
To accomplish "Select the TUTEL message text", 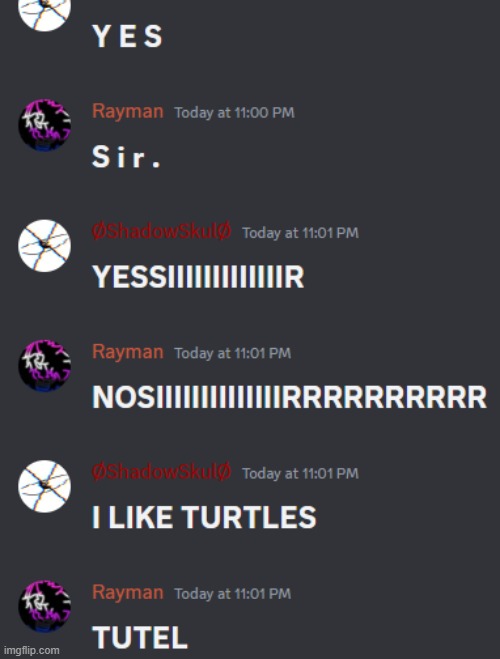I will coord(140,638).
